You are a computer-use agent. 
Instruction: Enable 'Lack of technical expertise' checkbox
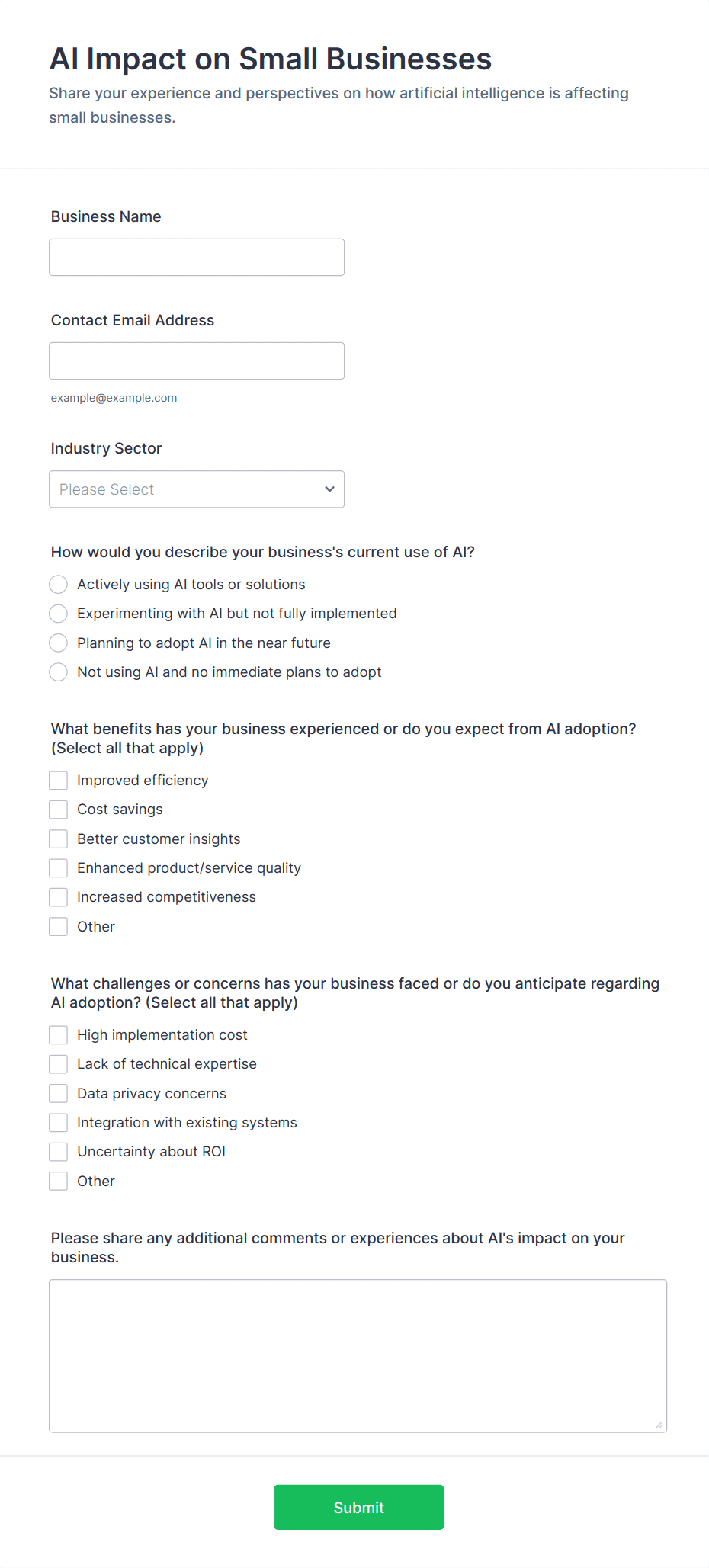tap(58, 1063)
